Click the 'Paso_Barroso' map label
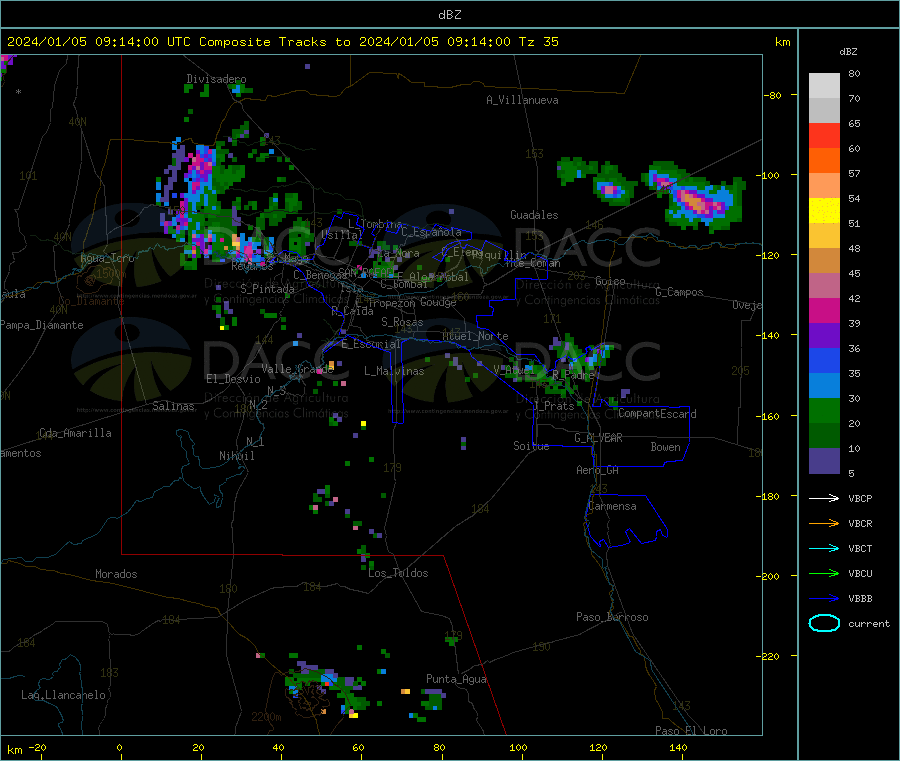 point(612,617)
